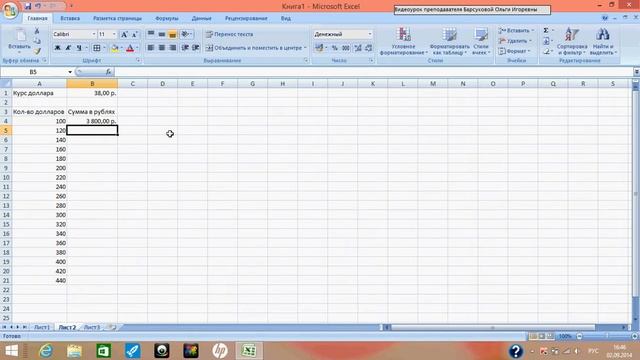The width and height of the screenshot is (640, 360).
Task: Open Форматировать как таблицу gallery
Action: (449, 41)
